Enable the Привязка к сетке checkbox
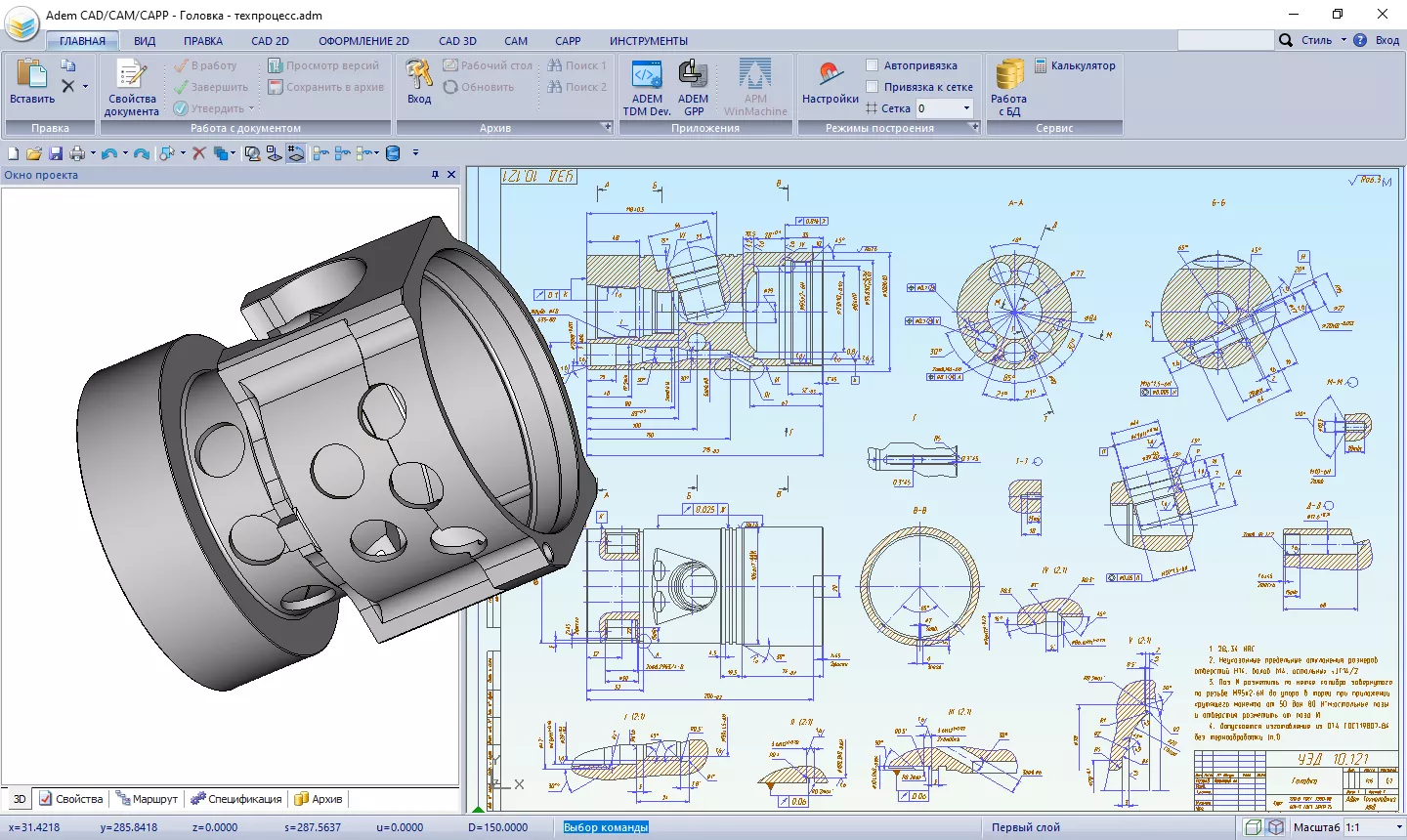 pos(873,87)
